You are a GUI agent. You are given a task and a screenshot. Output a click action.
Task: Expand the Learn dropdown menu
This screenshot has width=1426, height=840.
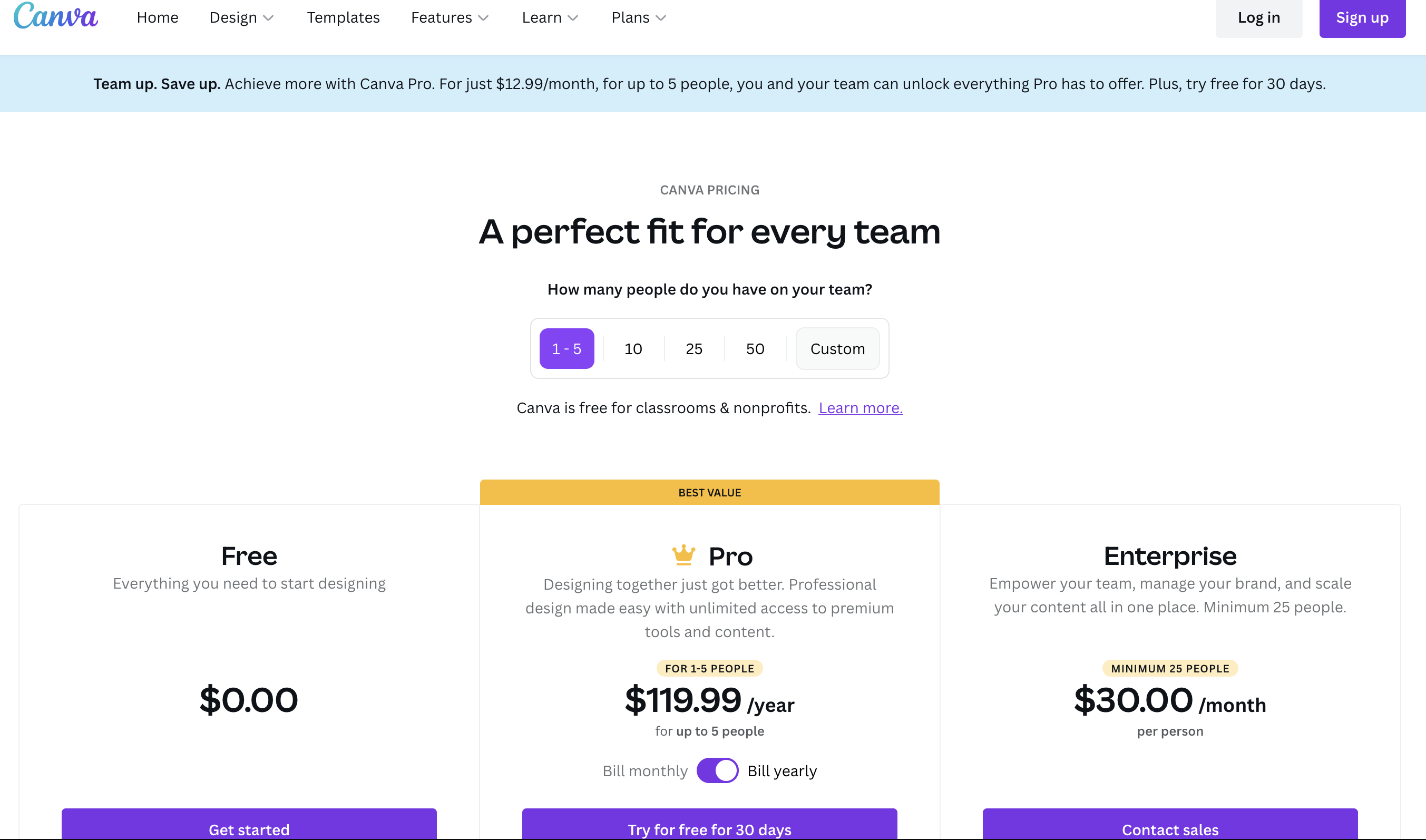coord(550,17)
